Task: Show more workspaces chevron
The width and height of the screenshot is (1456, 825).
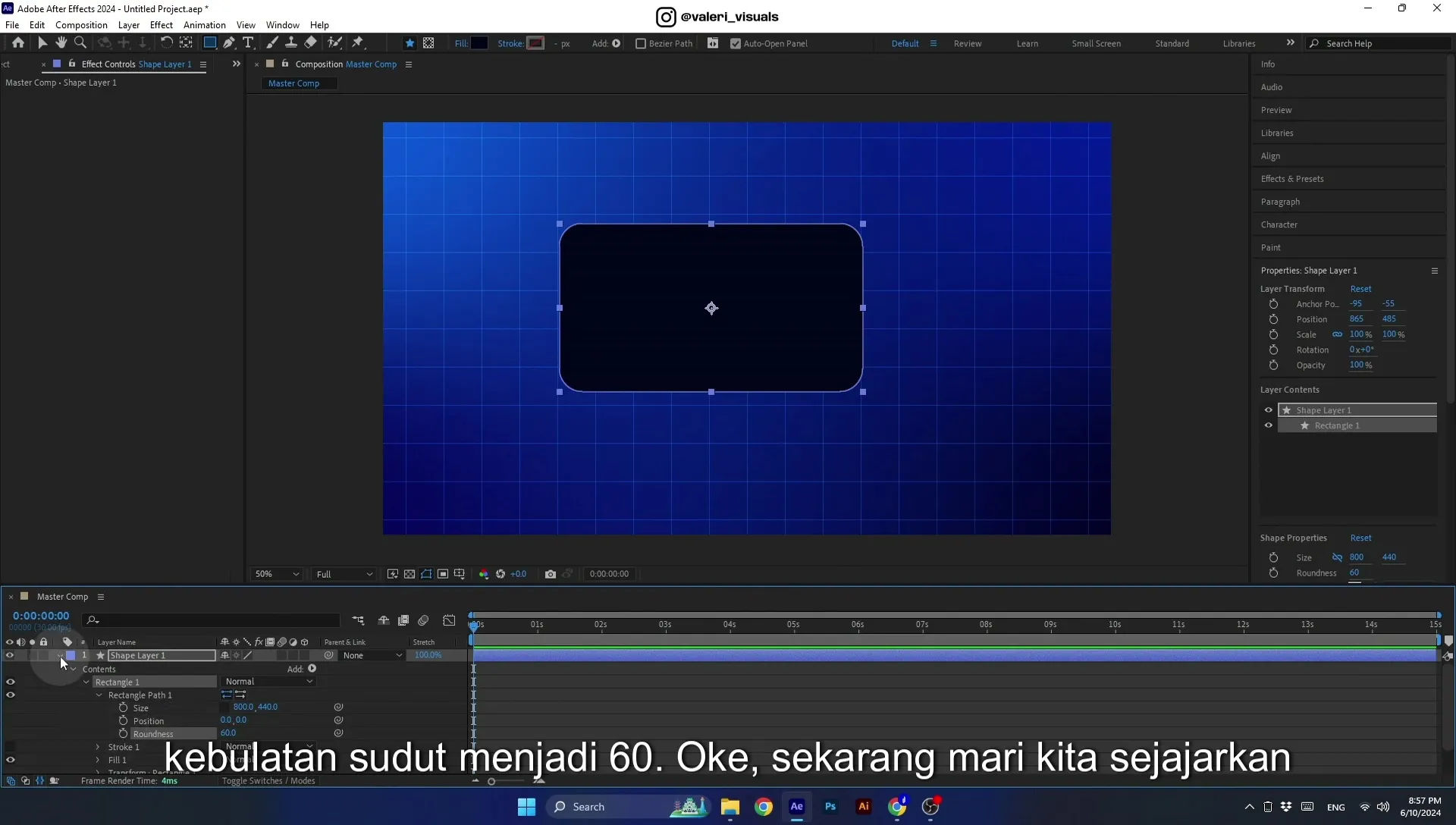Action: click(x=1291, y=42)
